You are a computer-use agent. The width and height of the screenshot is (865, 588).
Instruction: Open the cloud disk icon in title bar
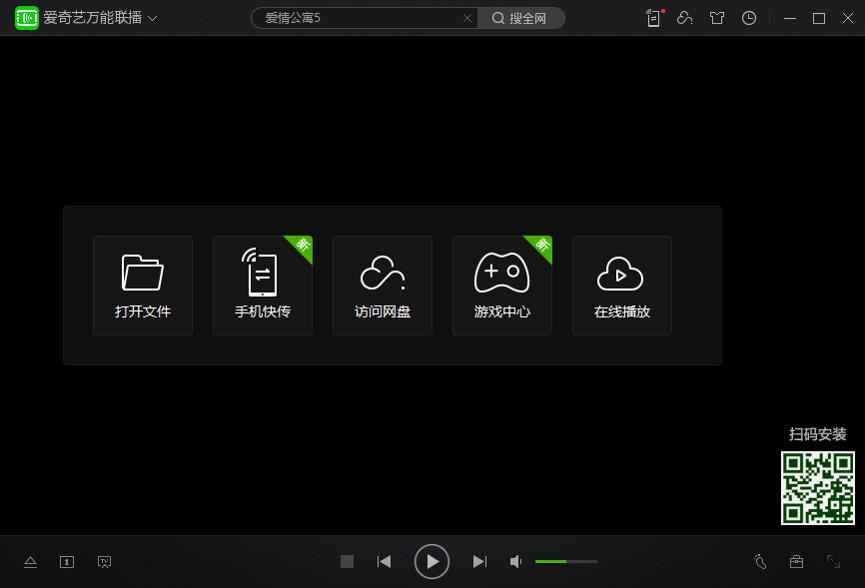pyautogui.click(x=685, y=18)
